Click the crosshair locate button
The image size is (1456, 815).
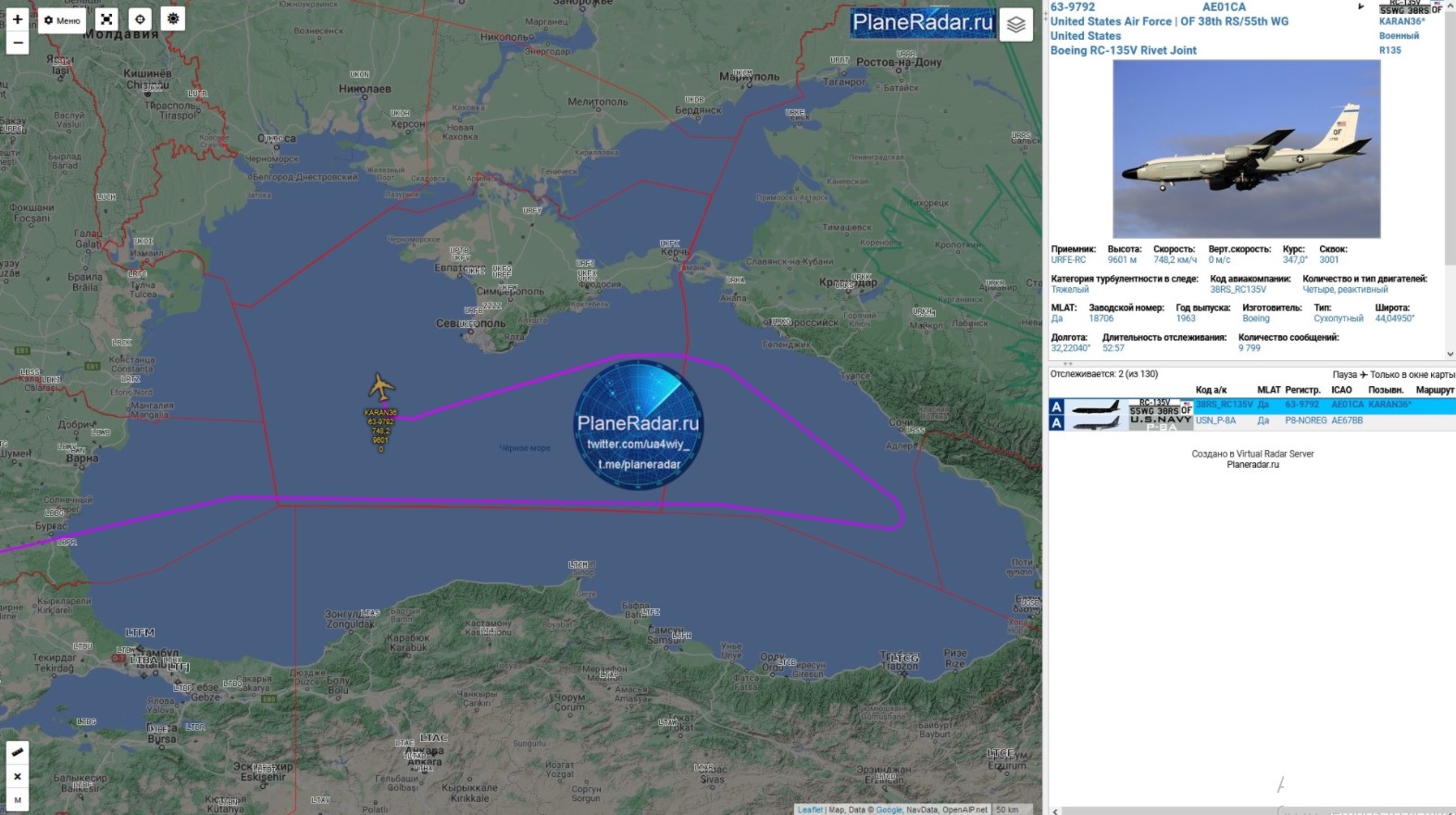tap(140, 19)
